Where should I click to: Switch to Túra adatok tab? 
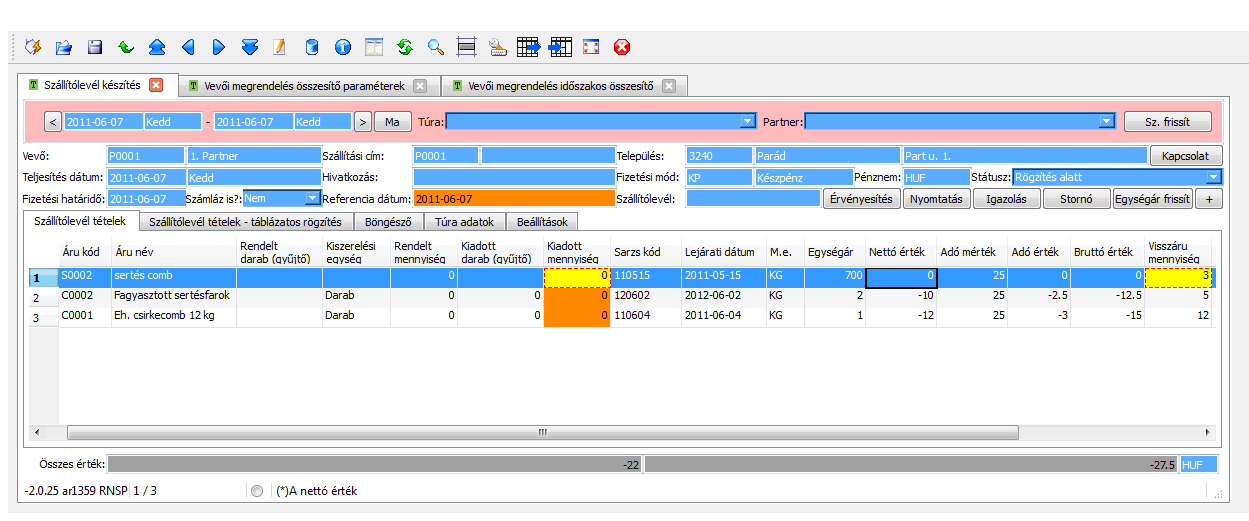click(x=465, y=222)
